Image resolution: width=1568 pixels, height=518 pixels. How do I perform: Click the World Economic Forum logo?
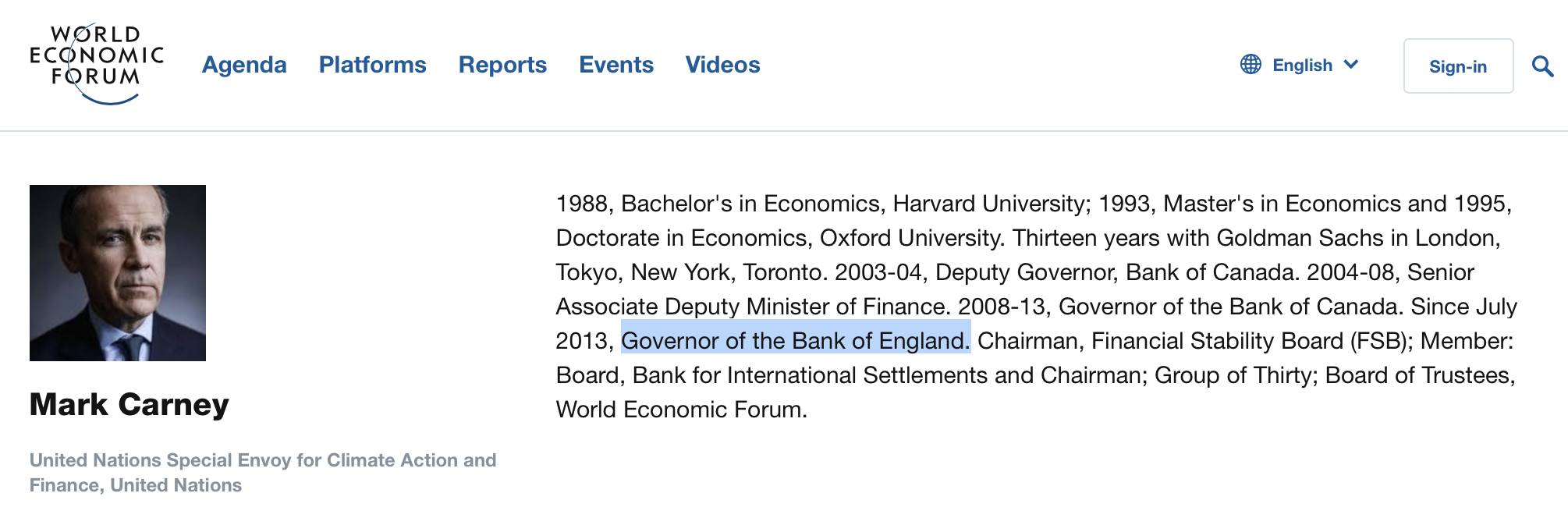tap(96, 64)
